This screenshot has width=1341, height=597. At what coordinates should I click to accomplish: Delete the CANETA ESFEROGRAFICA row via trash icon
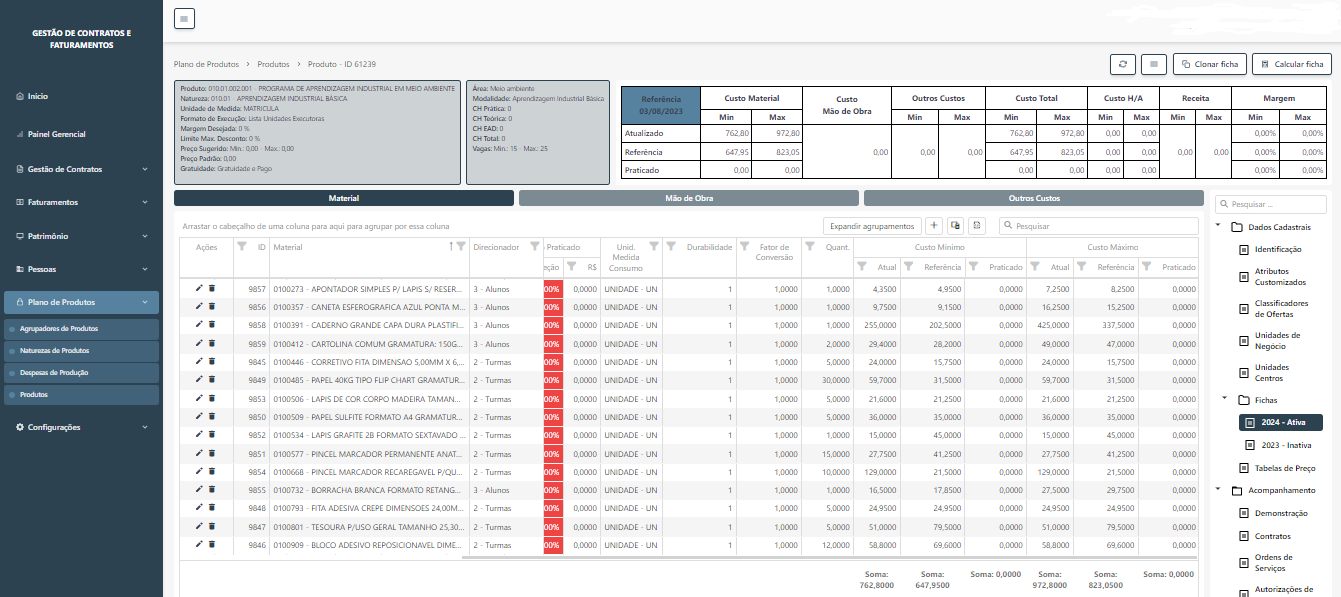pyautogui.click(x=211, y=307)
